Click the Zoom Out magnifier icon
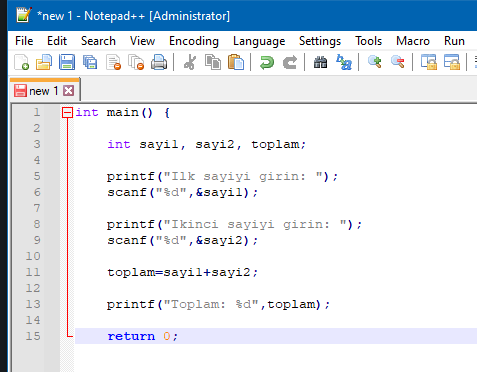Screen dimensions: 477x372 (x=398, y=62)
